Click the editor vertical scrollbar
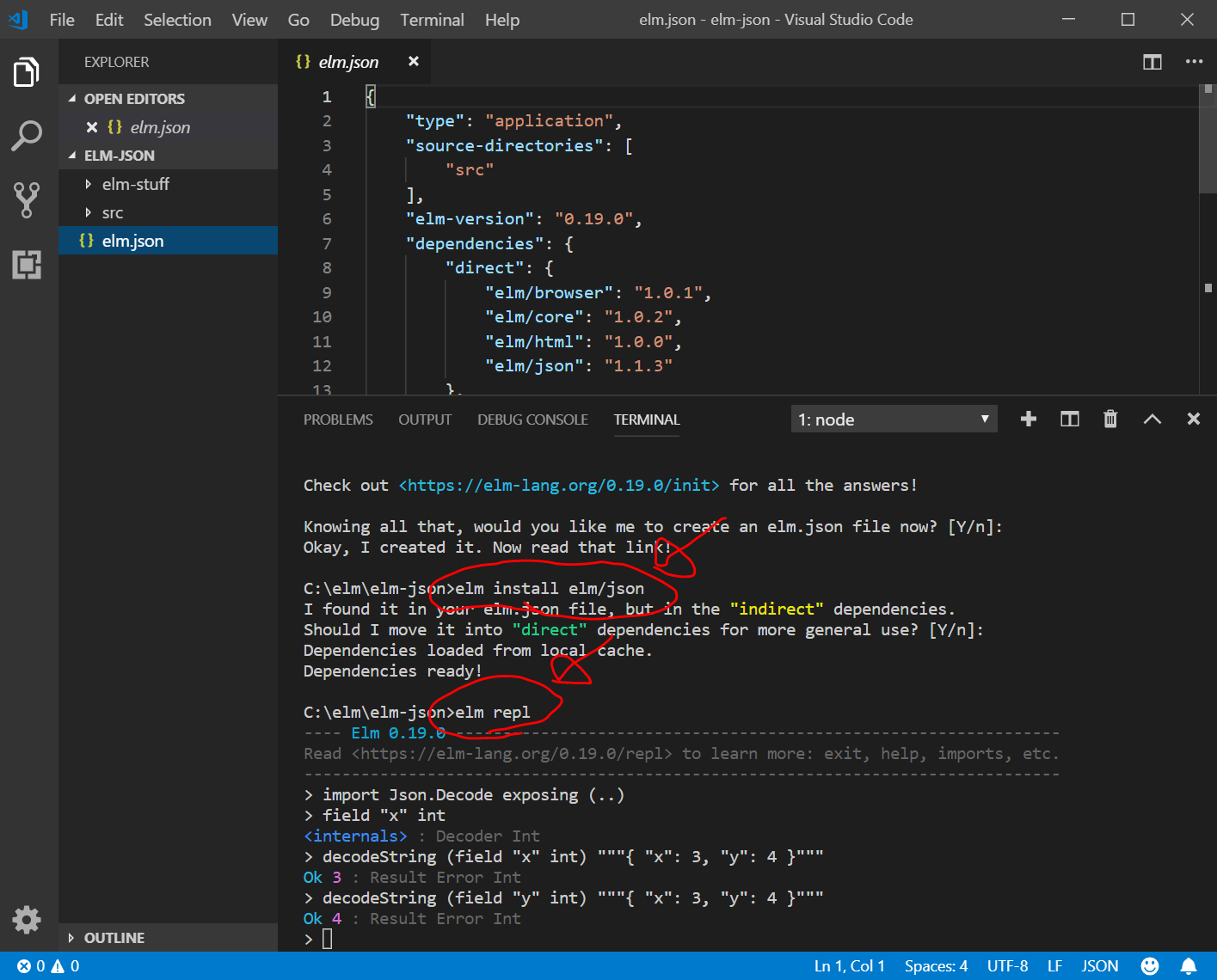Viewport: 1217px width, 980px height. tap(1208, 138)
